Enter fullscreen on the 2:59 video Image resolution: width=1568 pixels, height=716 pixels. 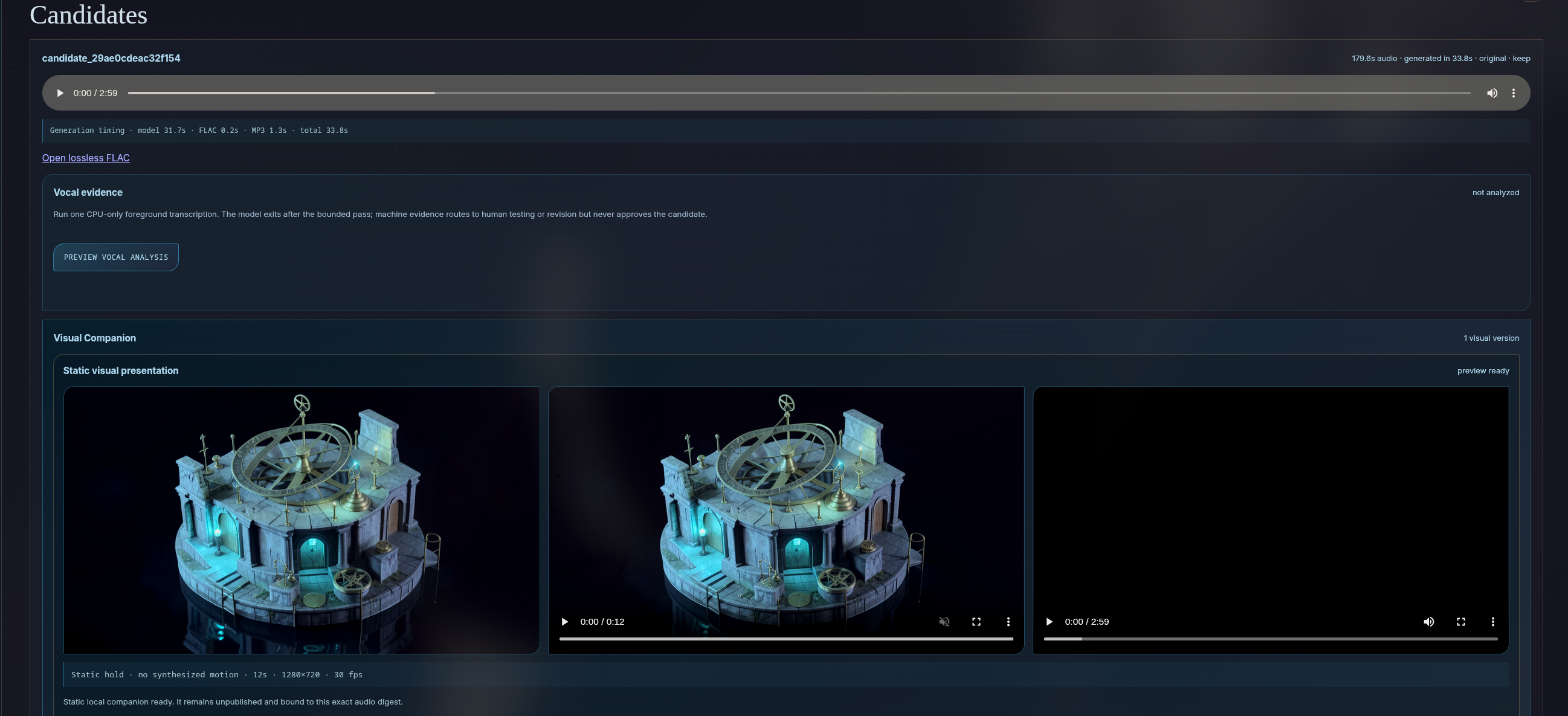tap(1461, 622)
